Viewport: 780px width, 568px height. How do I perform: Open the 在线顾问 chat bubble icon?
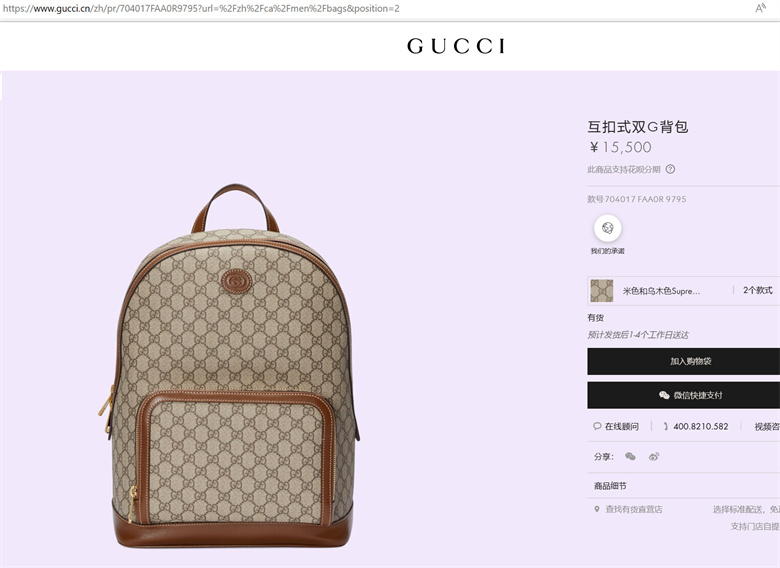point(597,426)
